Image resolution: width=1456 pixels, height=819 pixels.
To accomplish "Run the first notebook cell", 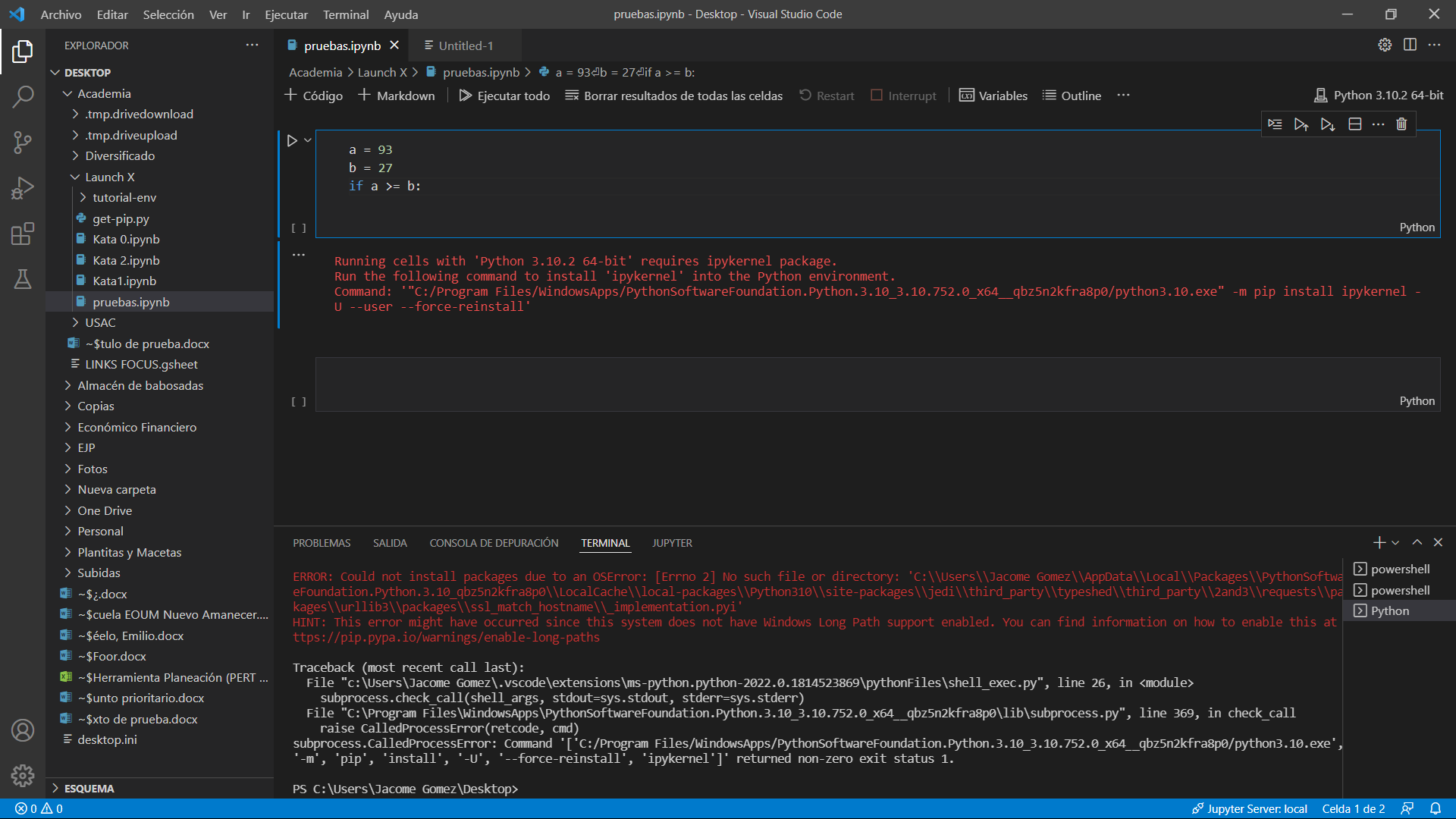I will pyautogui.click(x=292, y=140).
